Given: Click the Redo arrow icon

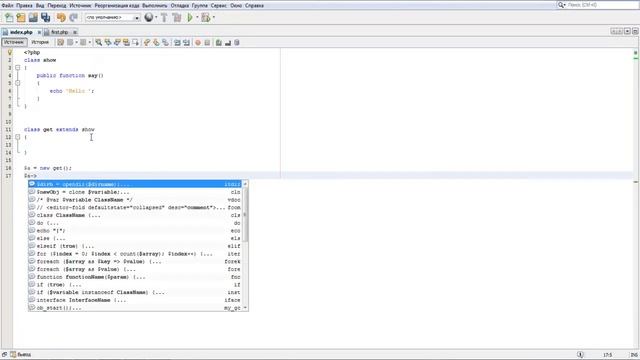Looking at the screenshot, I should (73, 18).
